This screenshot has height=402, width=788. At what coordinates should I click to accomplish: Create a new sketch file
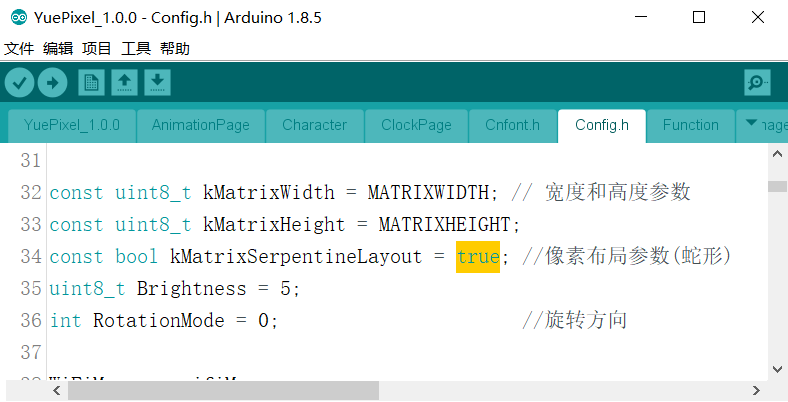tap(91, 82)
